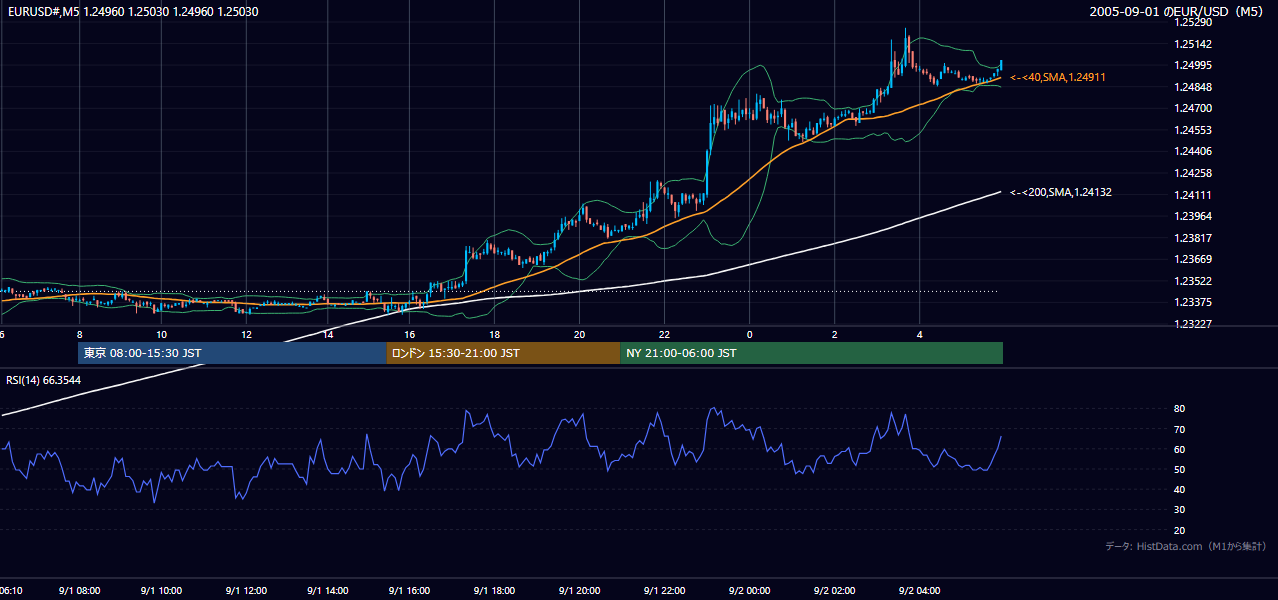Viewport: 1278px width, 600px height.
Task: Click the 9/1 20:00 time axis label
Action: point(578,591)
